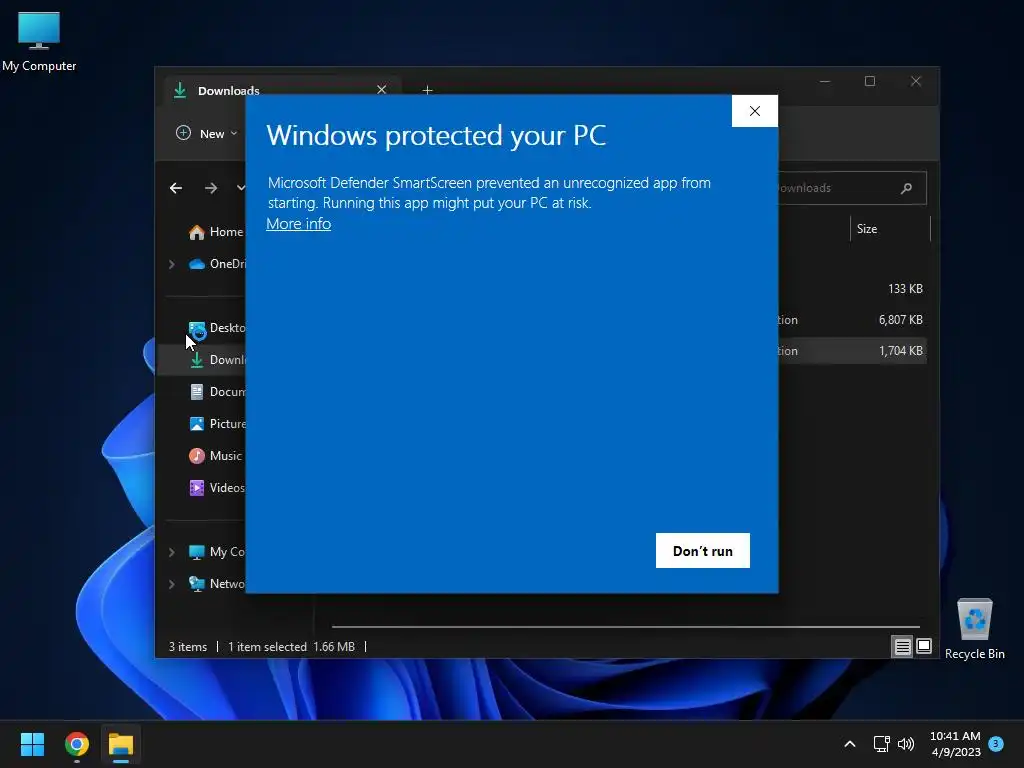Add a new File Explorer tab
The height and width of the screenshot is (768, 1024).
click(427, 90)
